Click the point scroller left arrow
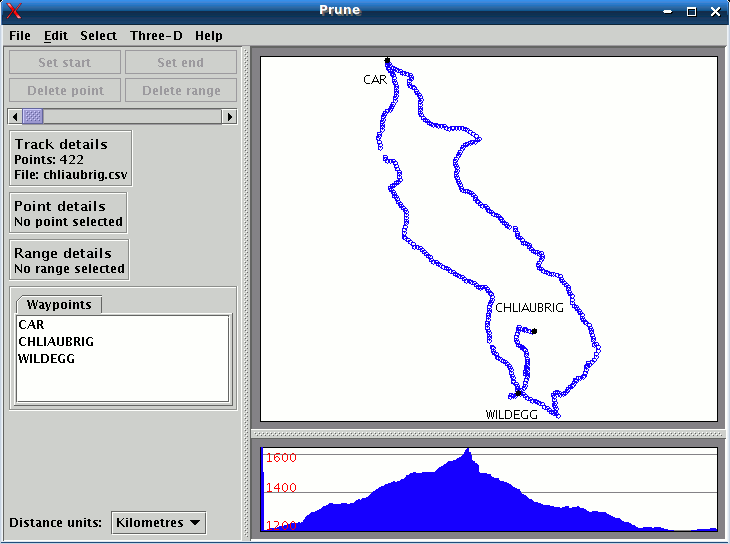Image resolution: width=730 pixels, height=544 pixels. 15,116
